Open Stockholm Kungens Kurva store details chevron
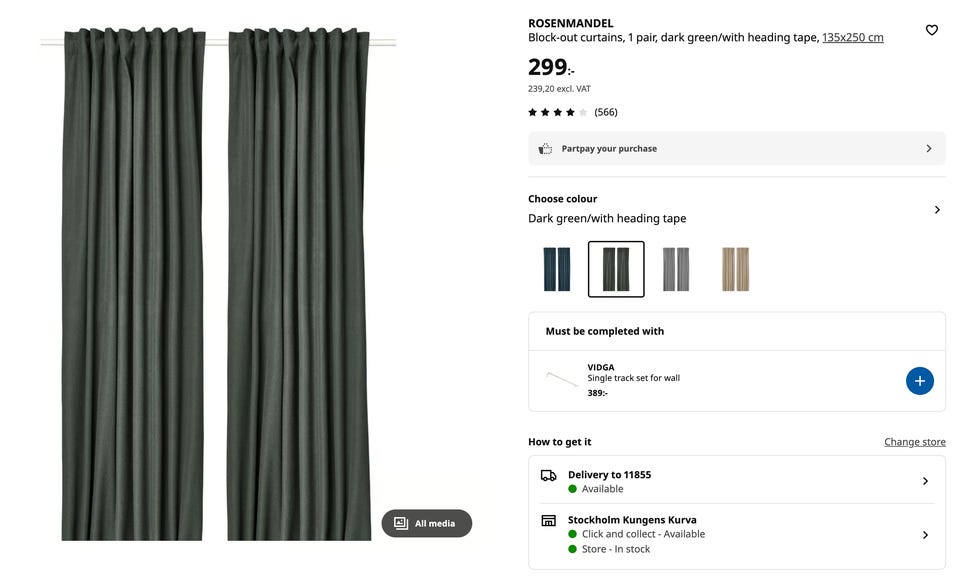Screen dimensions: 960x577 click(x=925, y=535)
